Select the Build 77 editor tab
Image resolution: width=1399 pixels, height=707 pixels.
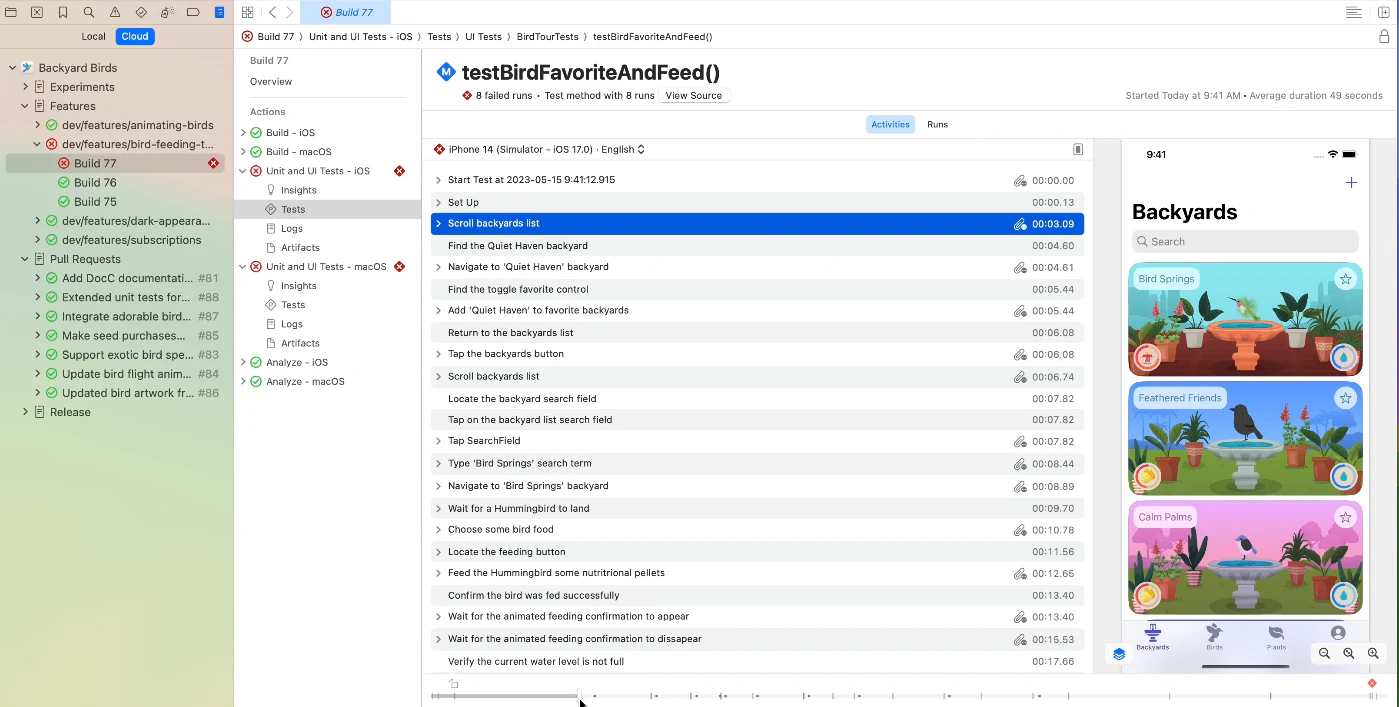coord(346,12)
